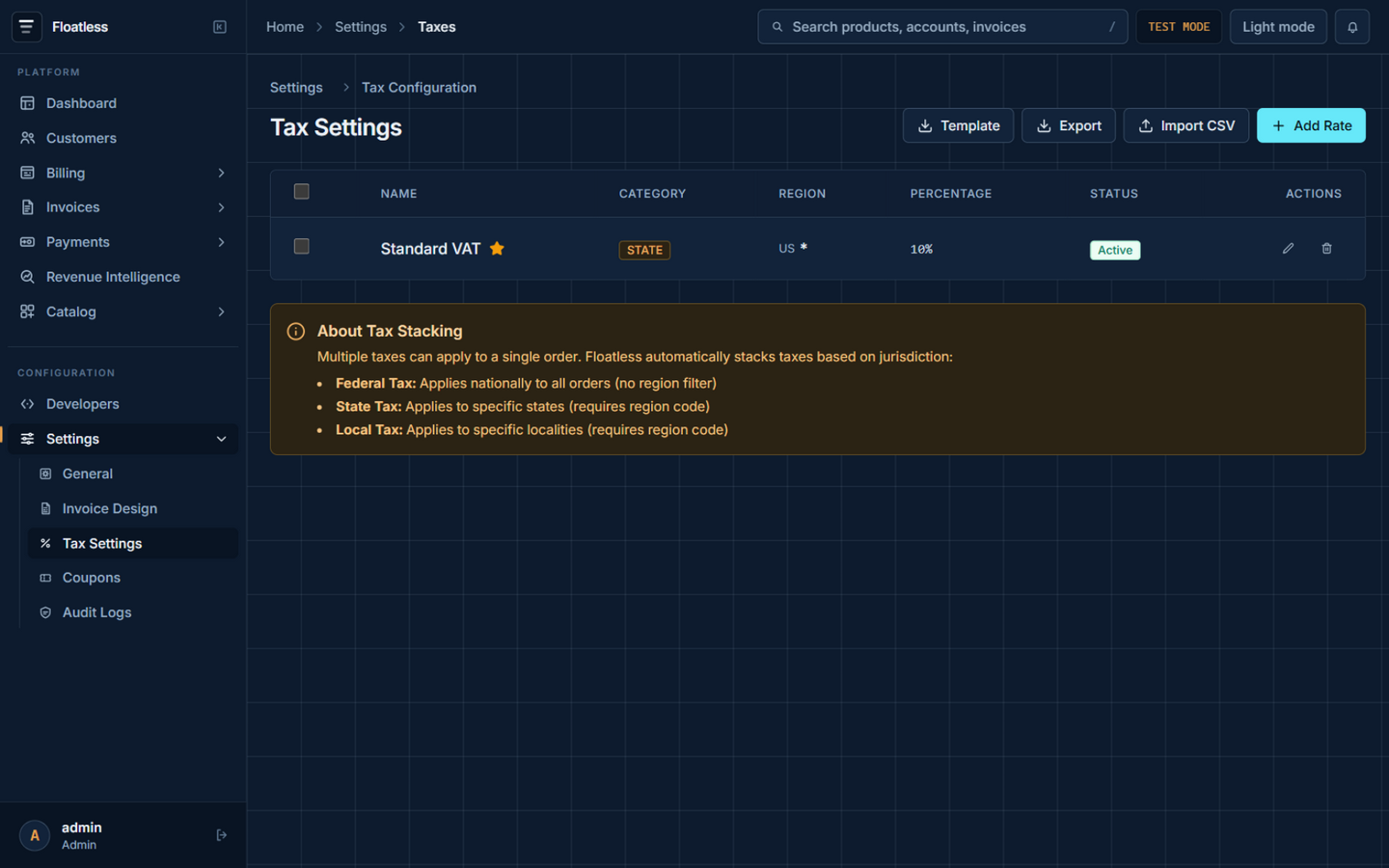Screen dimensions: 1389x868
Task: Go to Customers in the sidebar
Action: 123,138
